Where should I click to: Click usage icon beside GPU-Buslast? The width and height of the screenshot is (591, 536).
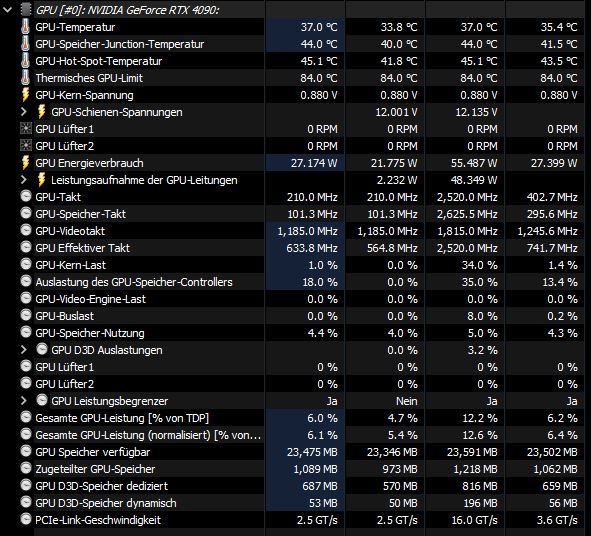[26, 315]
